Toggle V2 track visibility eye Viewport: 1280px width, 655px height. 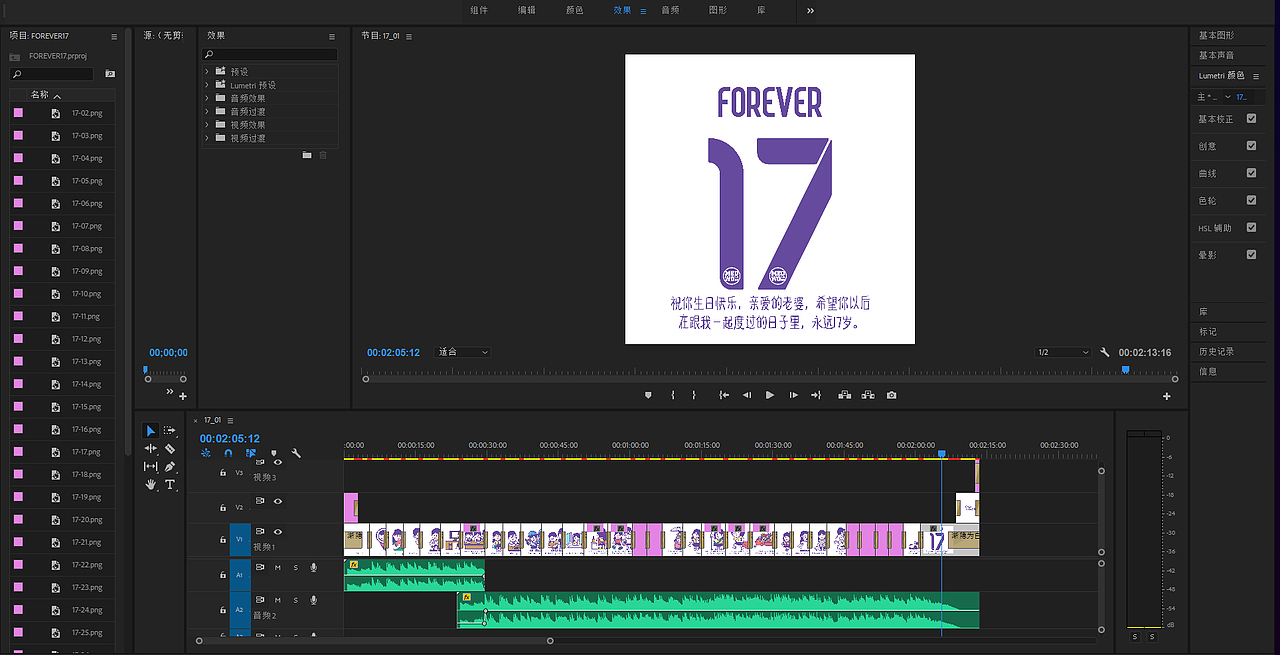(x=278, y=501)
